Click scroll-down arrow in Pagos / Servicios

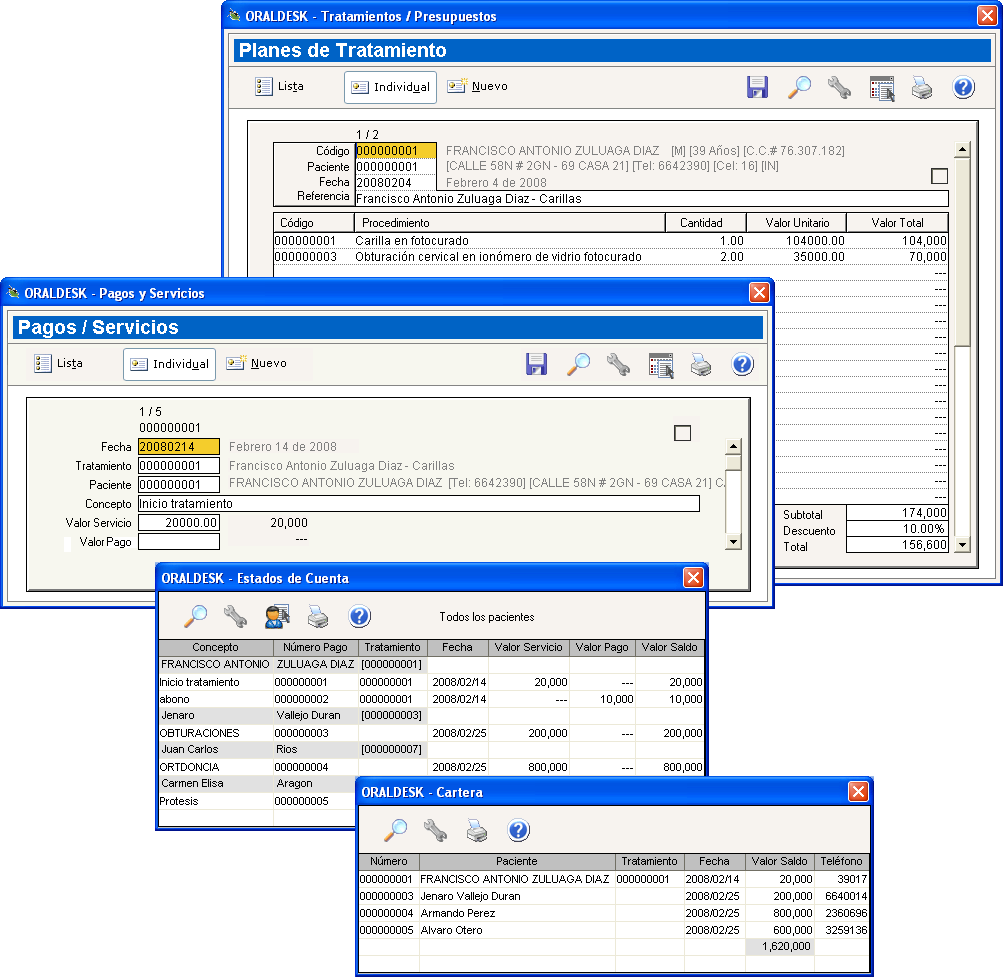[x=733, y=542]
